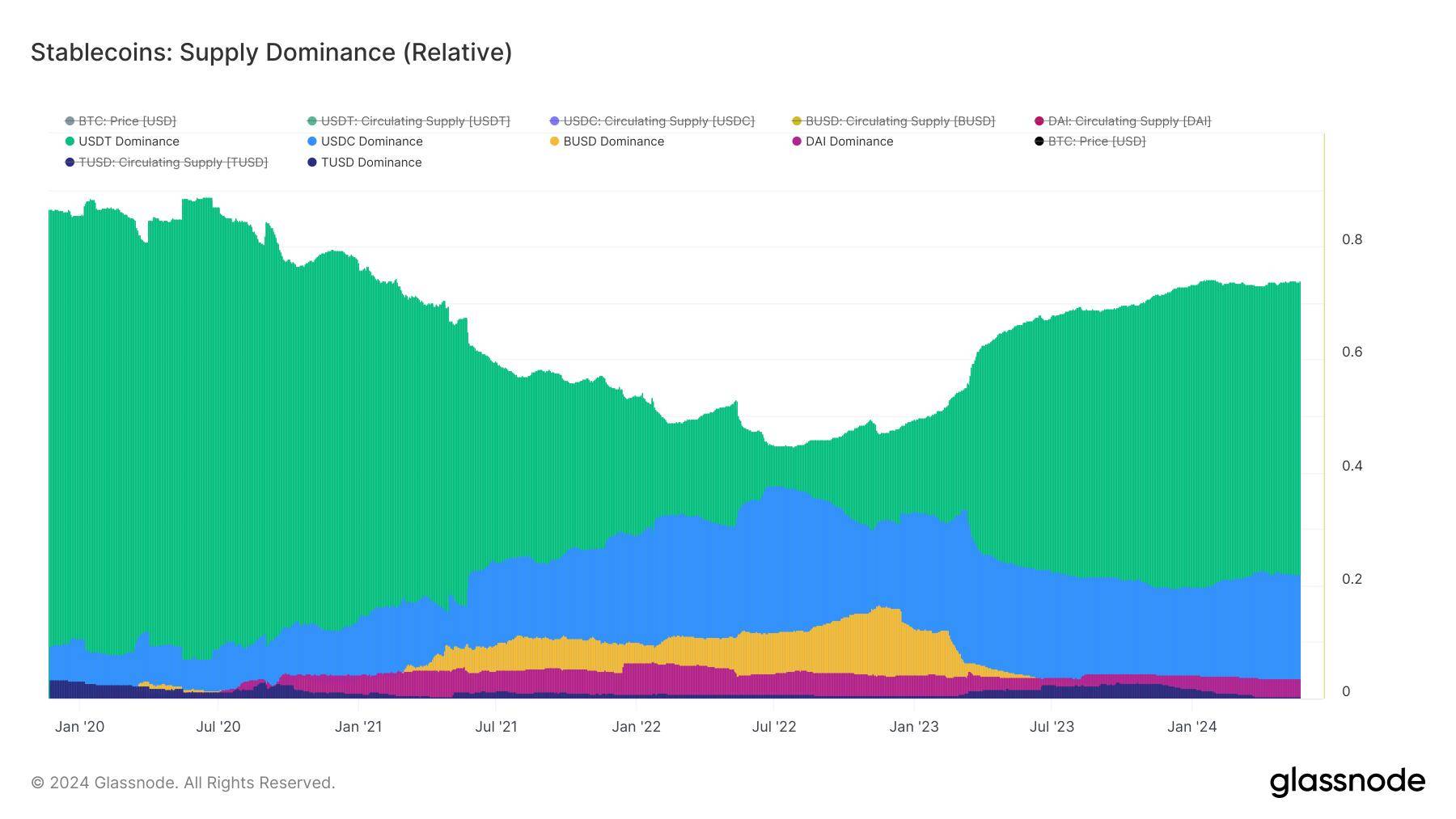Click the 0 y-axis value
1456x819 pixels.
coord(1346,691)
